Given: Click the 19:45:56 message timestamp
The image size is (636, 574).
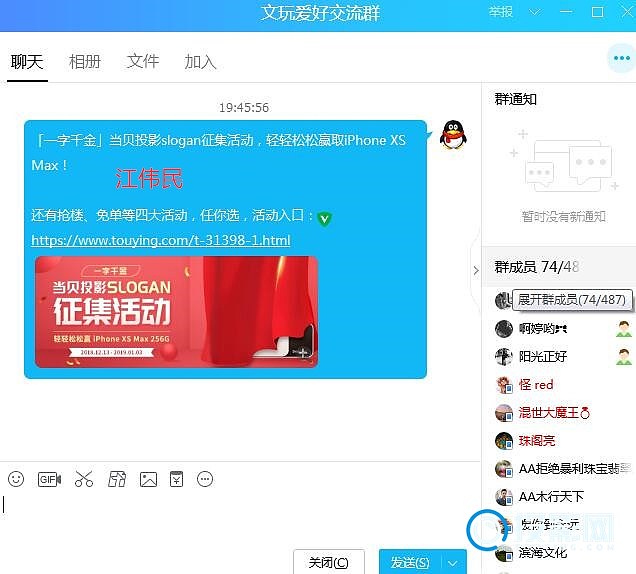Looking at the screenshot, I should tap(244, 107).
